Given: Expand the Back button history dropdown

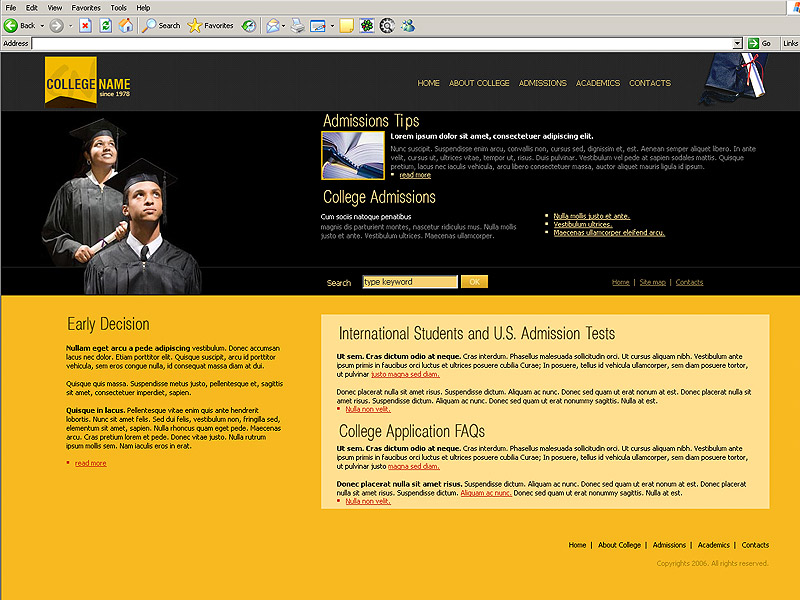Looking at the screenshot, I should pos(41,25).
